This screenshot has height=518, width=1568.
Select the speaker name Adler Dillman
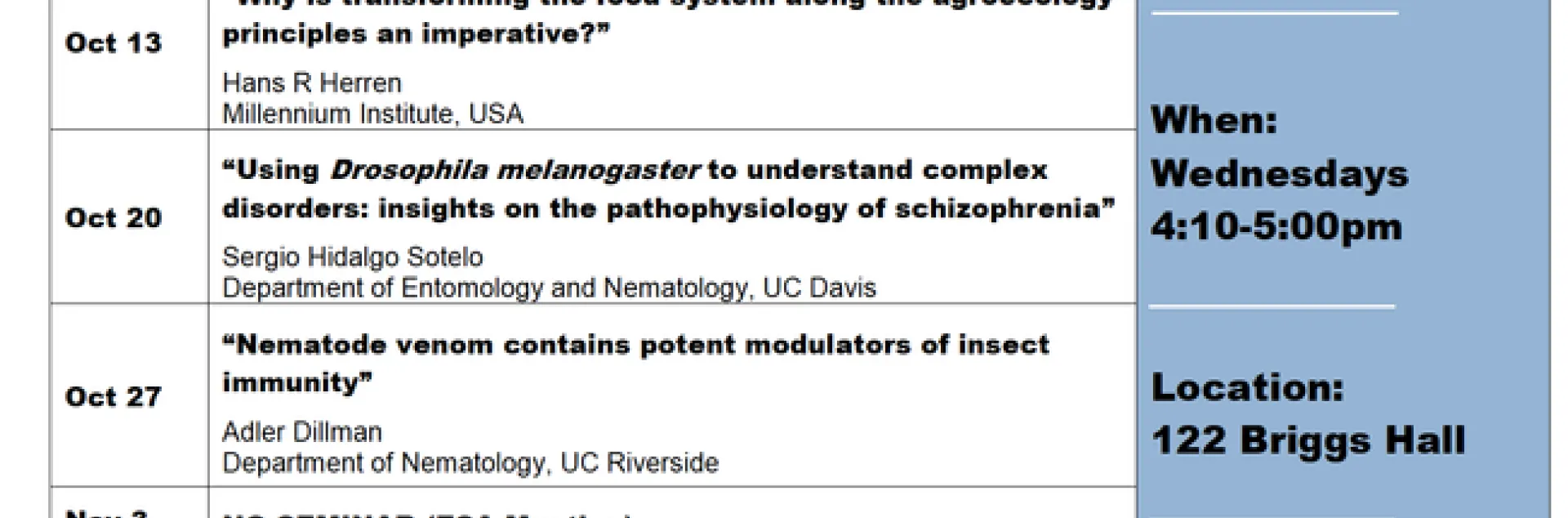pyautogui.click(x=302, y=432)
